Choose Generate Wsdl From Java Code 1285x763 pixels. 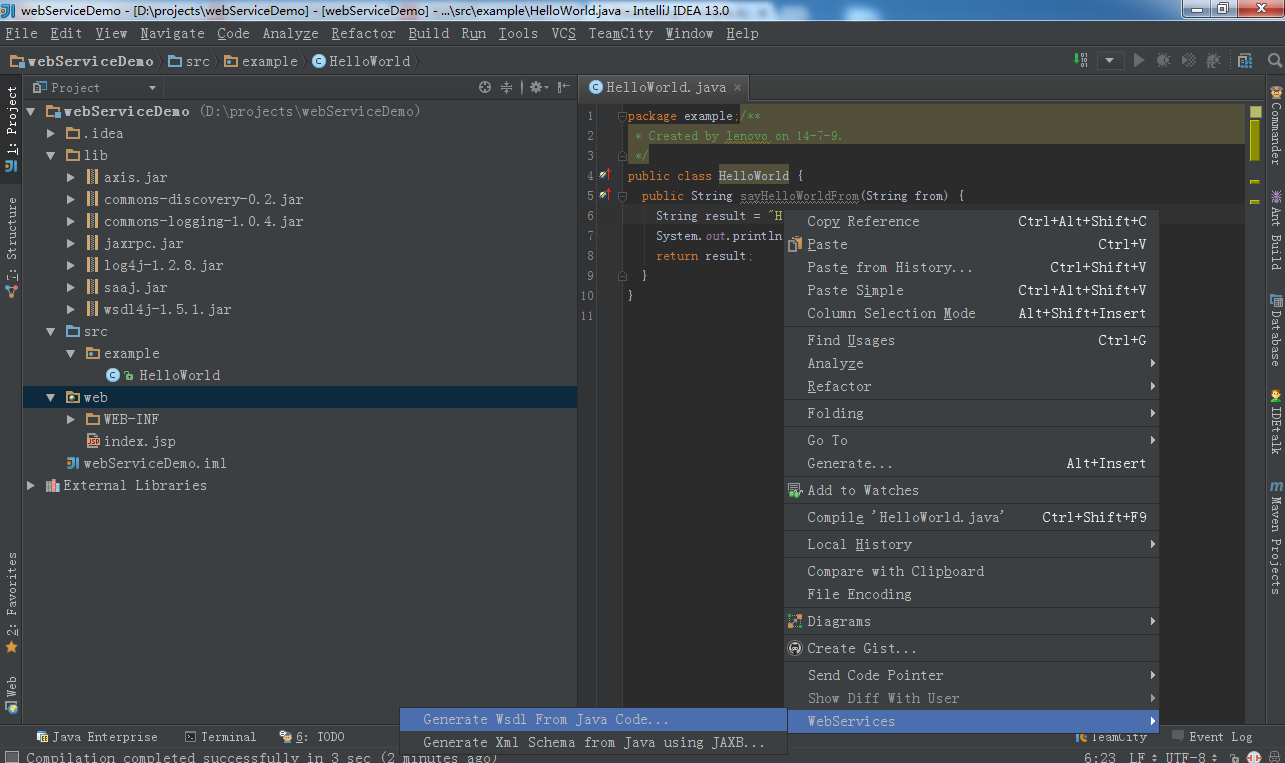tap(593, 720)
